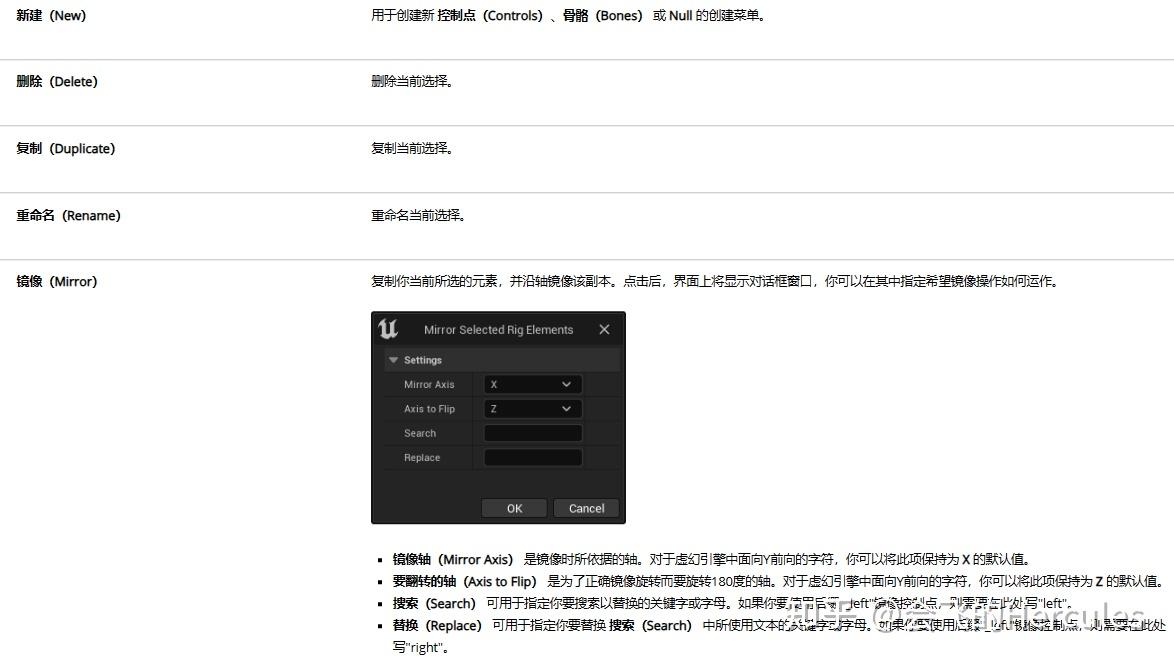Close the Mirror Selected Rig Elements dialog
The width and height of the screenshot is (1174, 663).
tap(604, 329)
